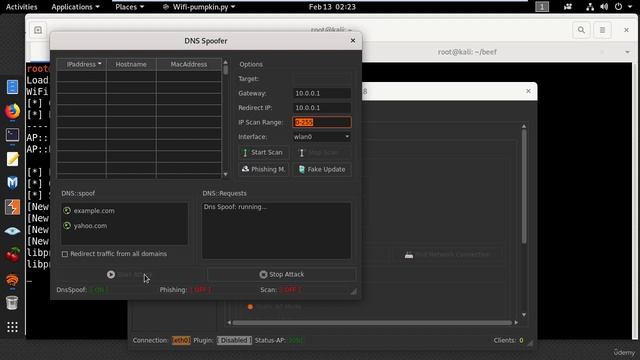
Task: Click the disabled Stop Scan button
Action: coord(322,152)
